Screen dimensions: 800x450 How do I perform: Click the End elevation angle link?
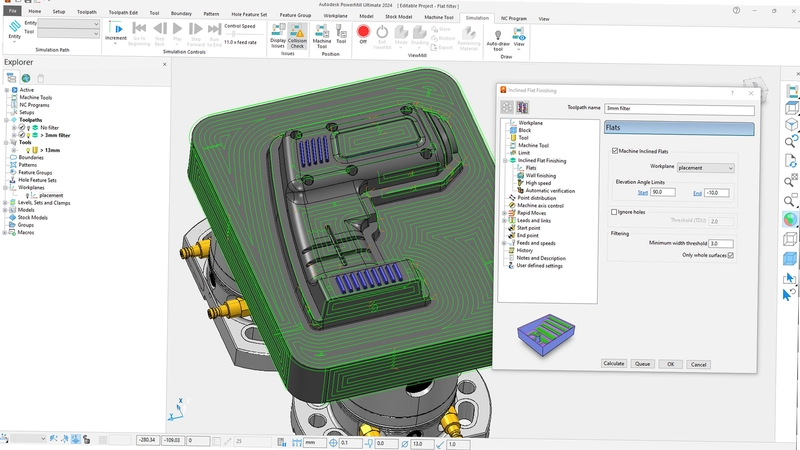click(697, 193)
